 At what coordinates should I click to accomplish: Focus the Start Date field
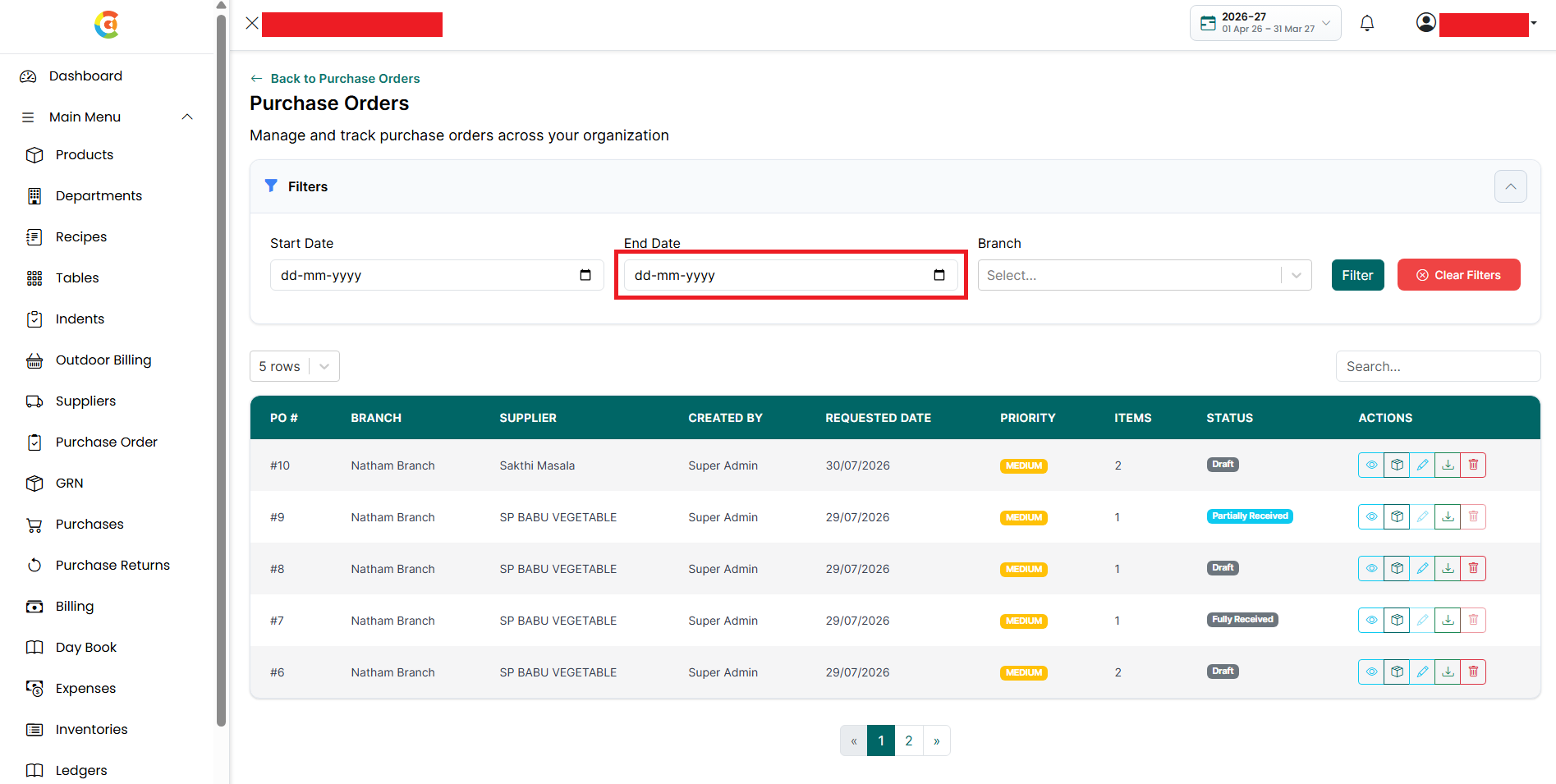[437, 275]
